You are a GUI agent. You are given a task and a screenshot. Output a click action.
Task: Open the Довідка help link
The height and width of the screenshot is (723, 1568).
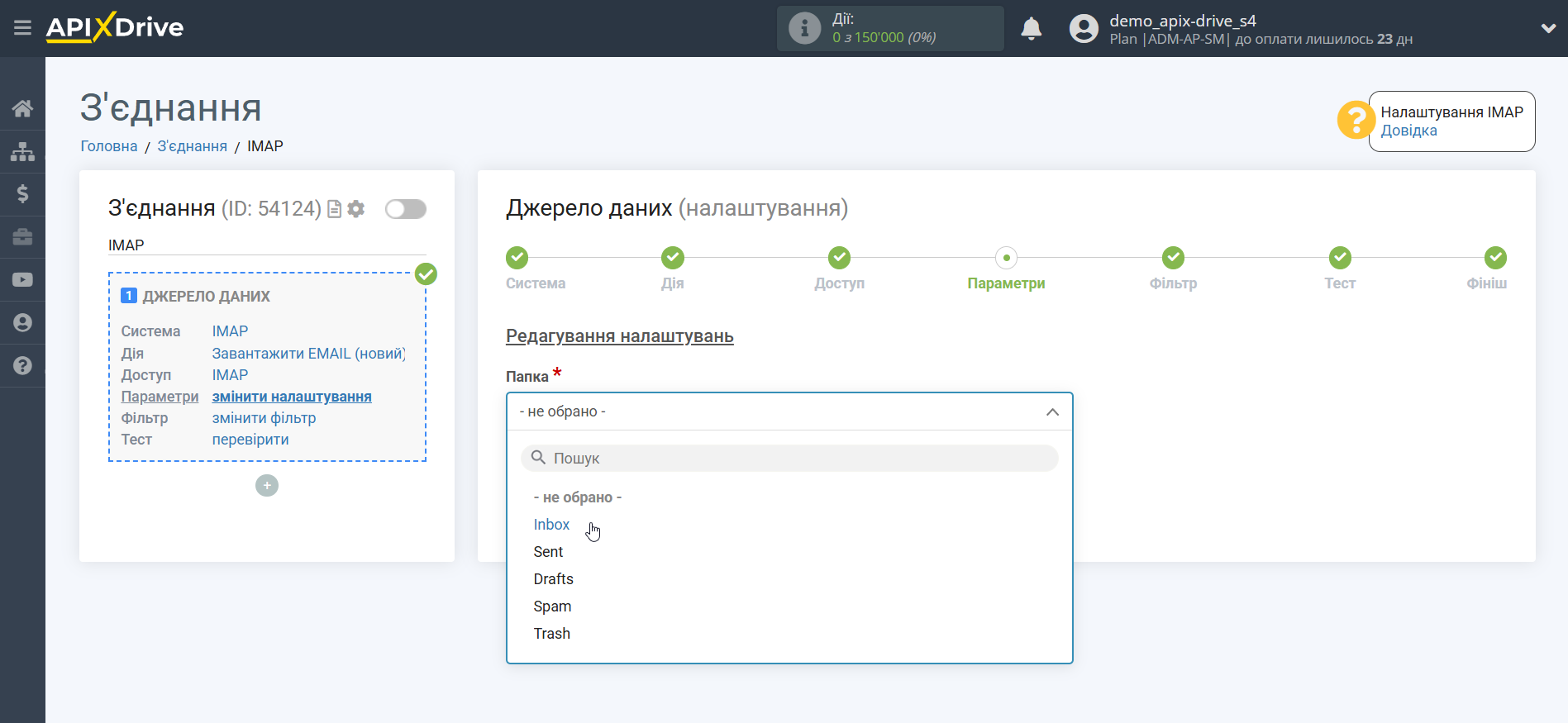(1408, 131)
